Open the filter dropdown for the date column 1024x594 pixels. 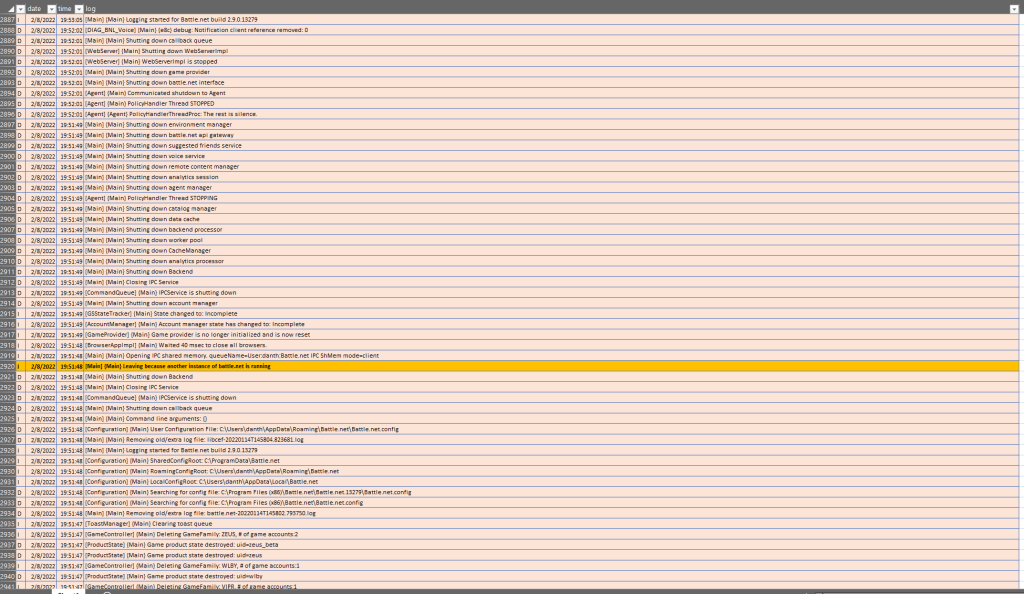pyautogui.click(x=51, y=8)
